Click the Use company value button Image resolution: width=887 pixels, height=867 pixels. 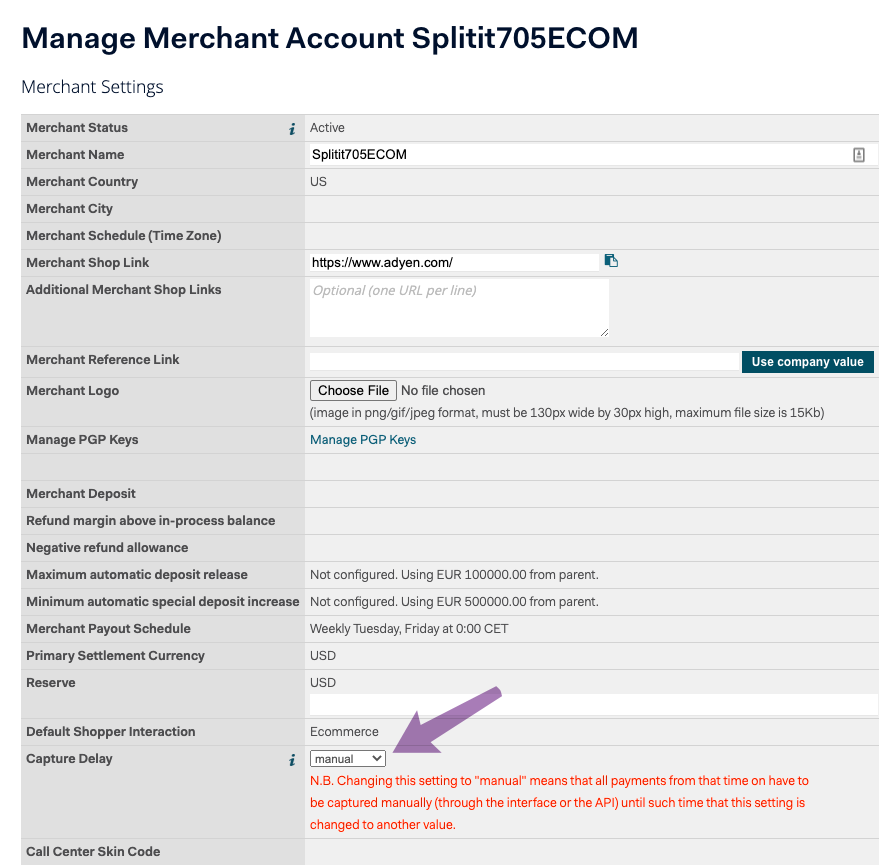pos(808,362)
